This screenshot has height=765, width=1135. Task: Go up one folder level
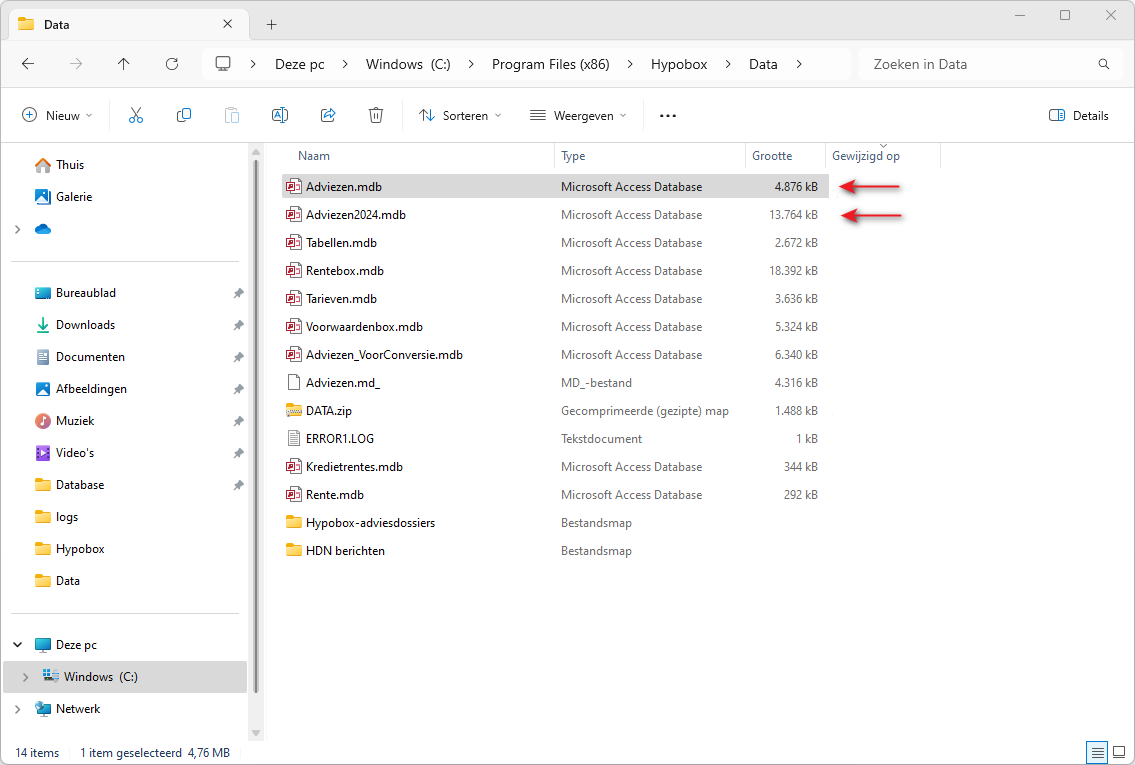pos(124,64)
